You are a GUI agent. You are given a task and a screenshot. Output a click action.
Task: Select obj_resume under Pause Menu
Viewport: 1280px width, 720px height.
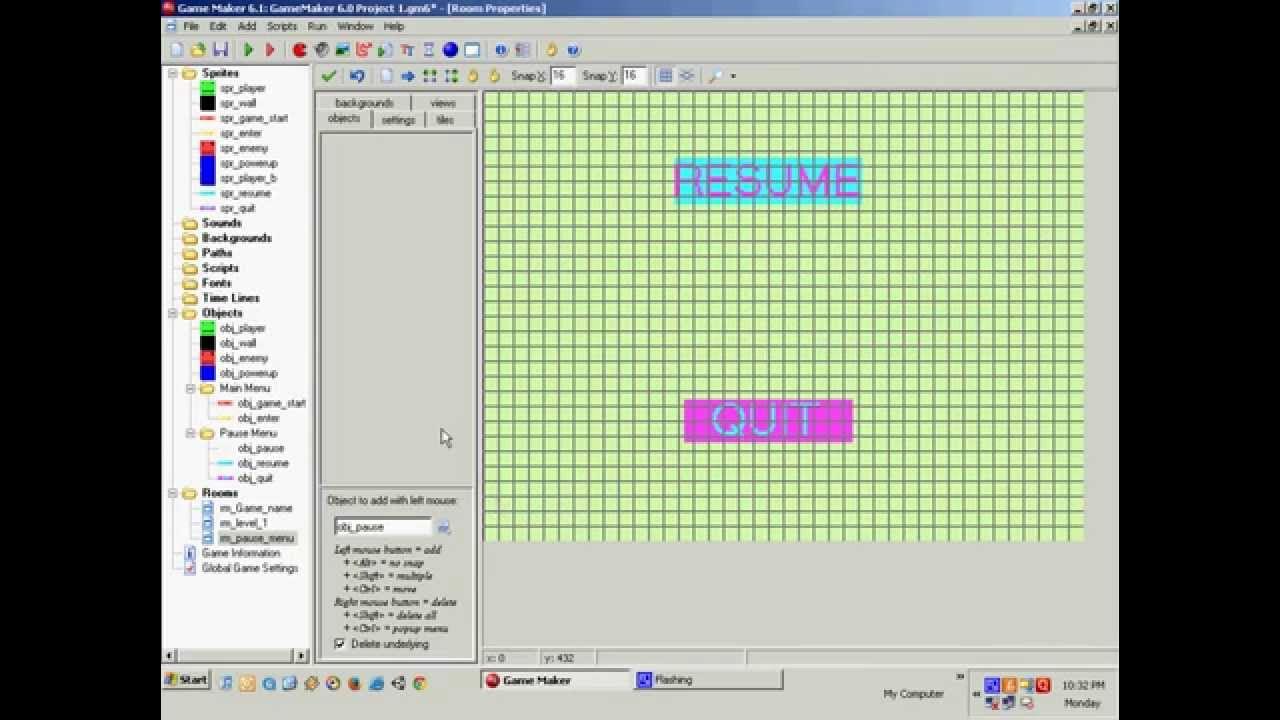(x=263, y=463)
